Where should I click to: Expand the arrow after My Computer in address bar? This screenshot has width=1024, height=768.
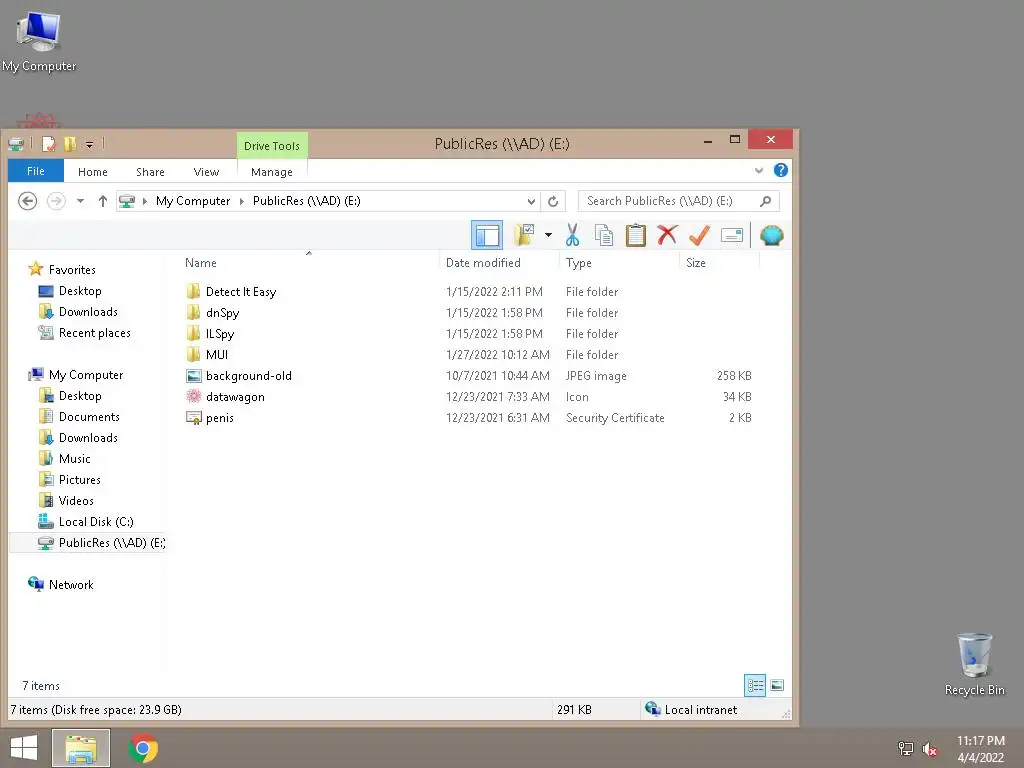tap(242, 201)
